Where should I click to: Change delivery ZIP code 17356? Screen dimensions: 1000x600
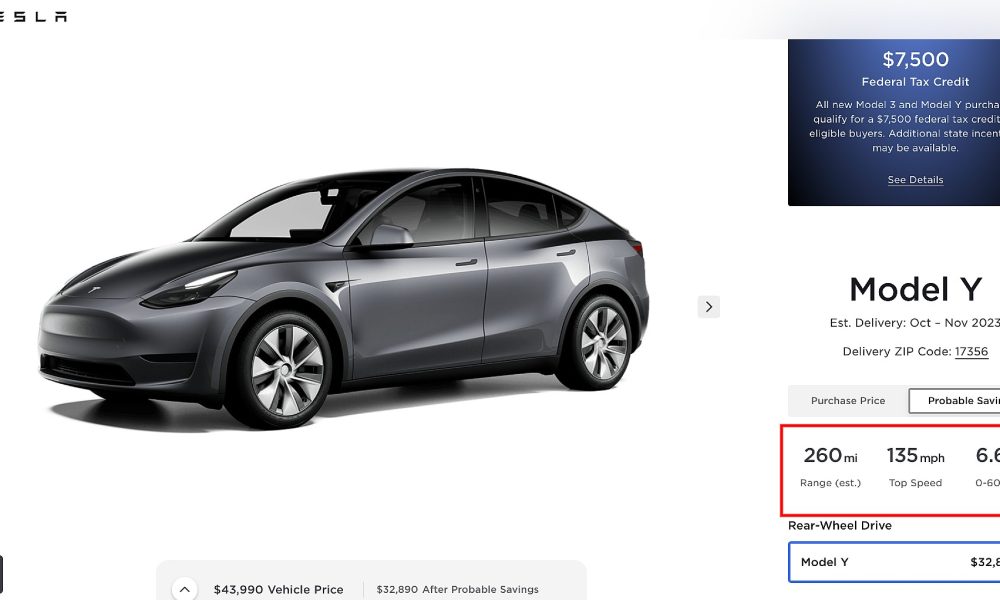click(971, 351)
